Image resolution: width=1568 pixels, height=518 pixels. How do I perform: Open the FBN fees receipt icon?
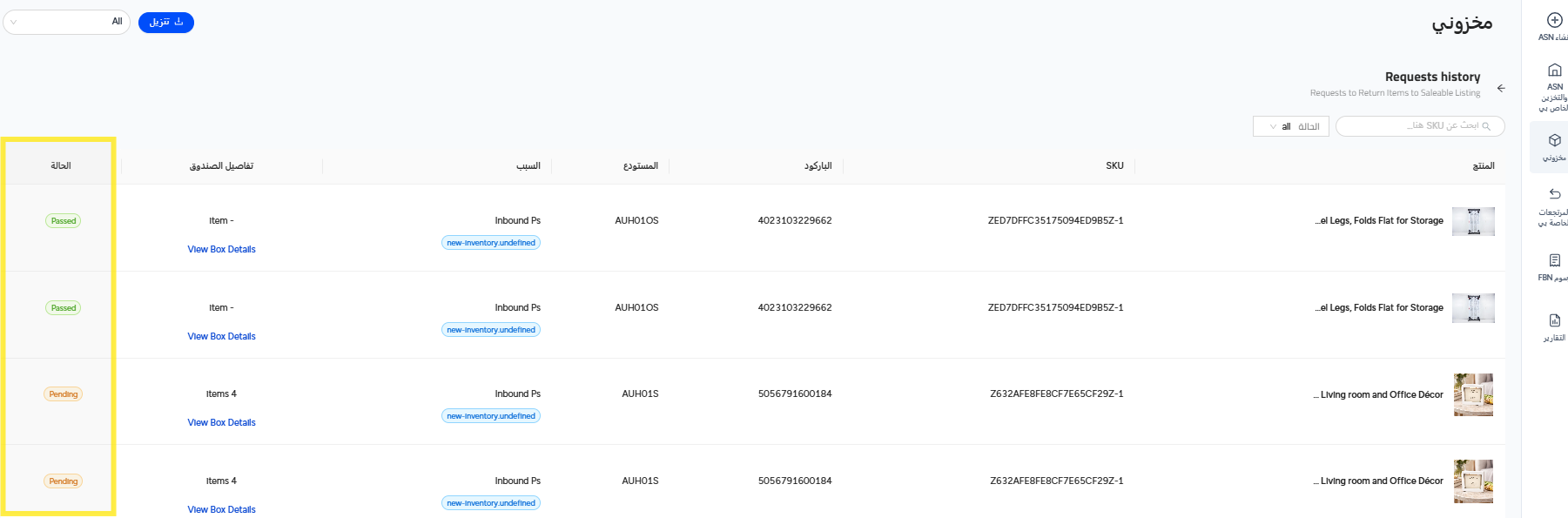(1554, 260)
